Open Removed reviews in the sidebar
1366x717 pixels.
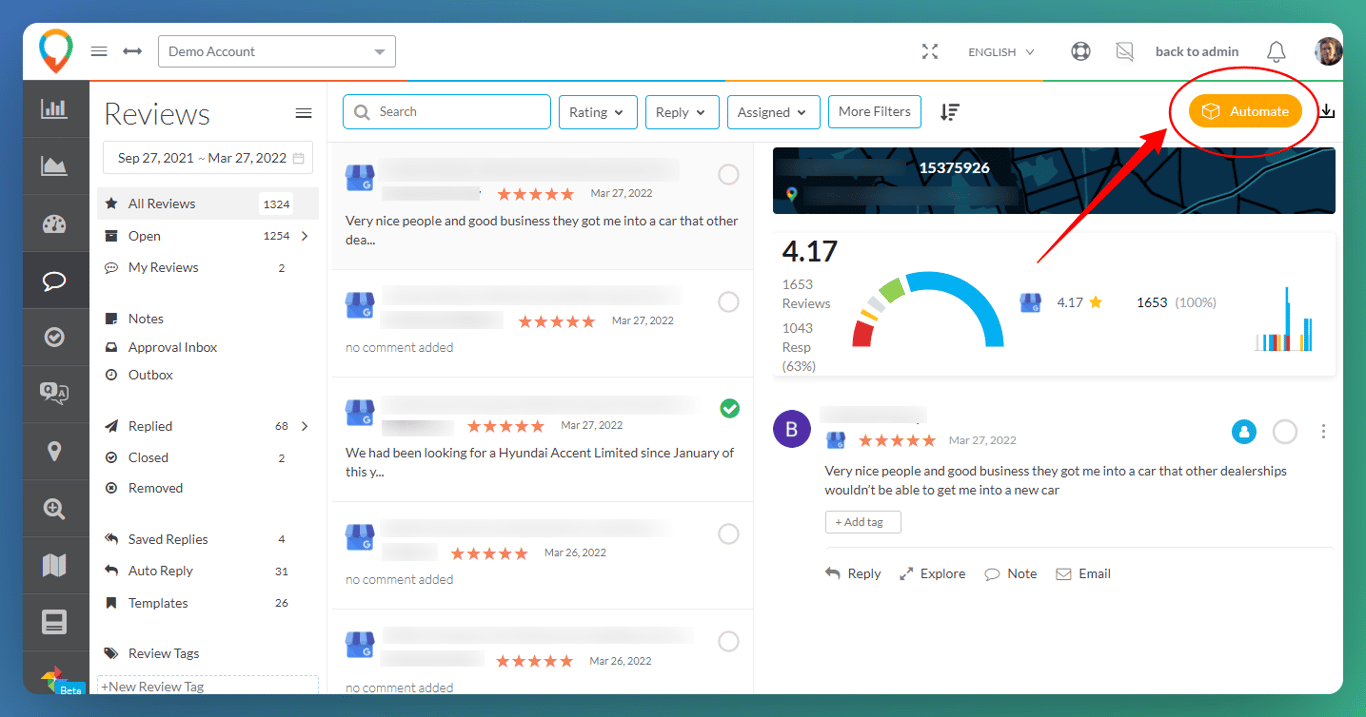point(155,489)
